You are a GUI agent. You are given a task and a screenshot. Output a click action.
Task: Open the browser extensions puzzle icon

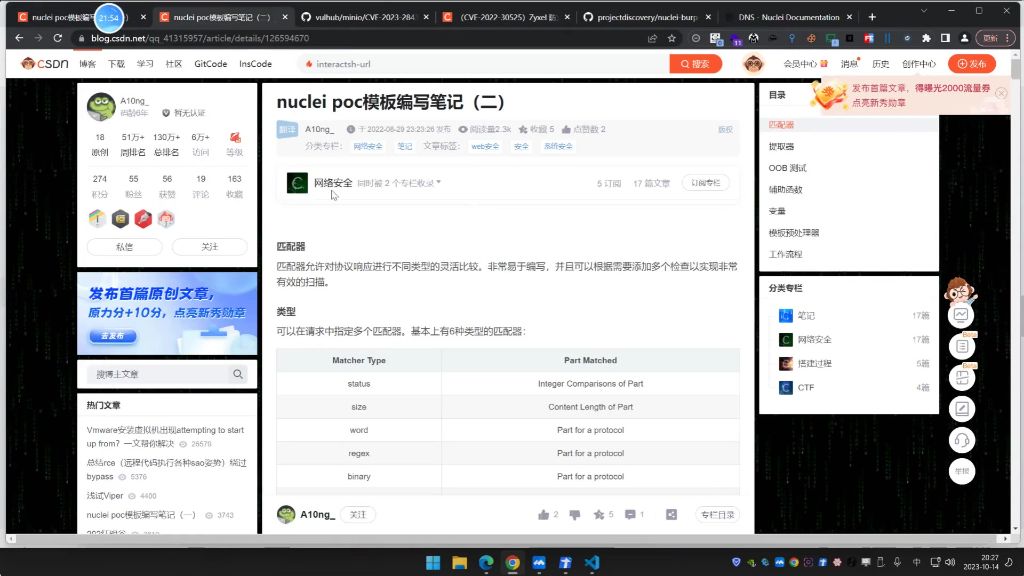click(x=926, y=38)
